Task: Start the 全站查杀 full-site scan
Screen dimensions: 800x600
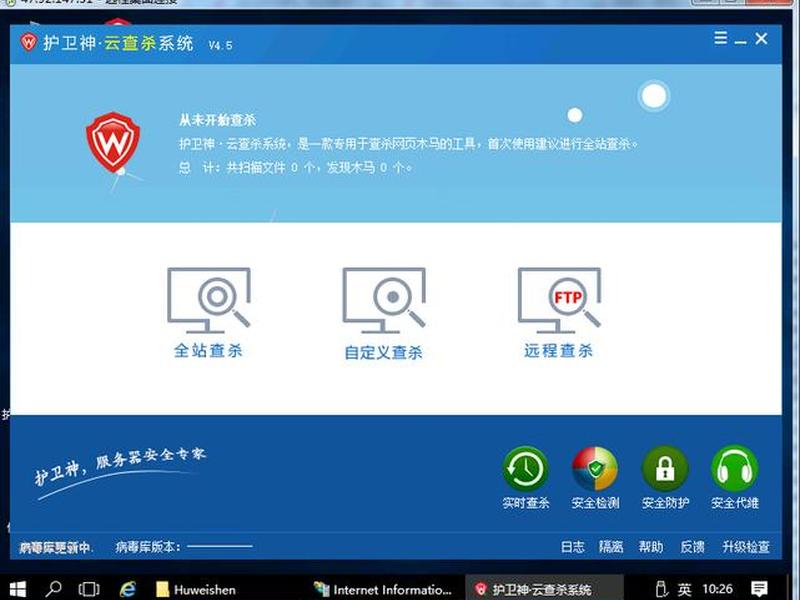Action: coord(208,312)
